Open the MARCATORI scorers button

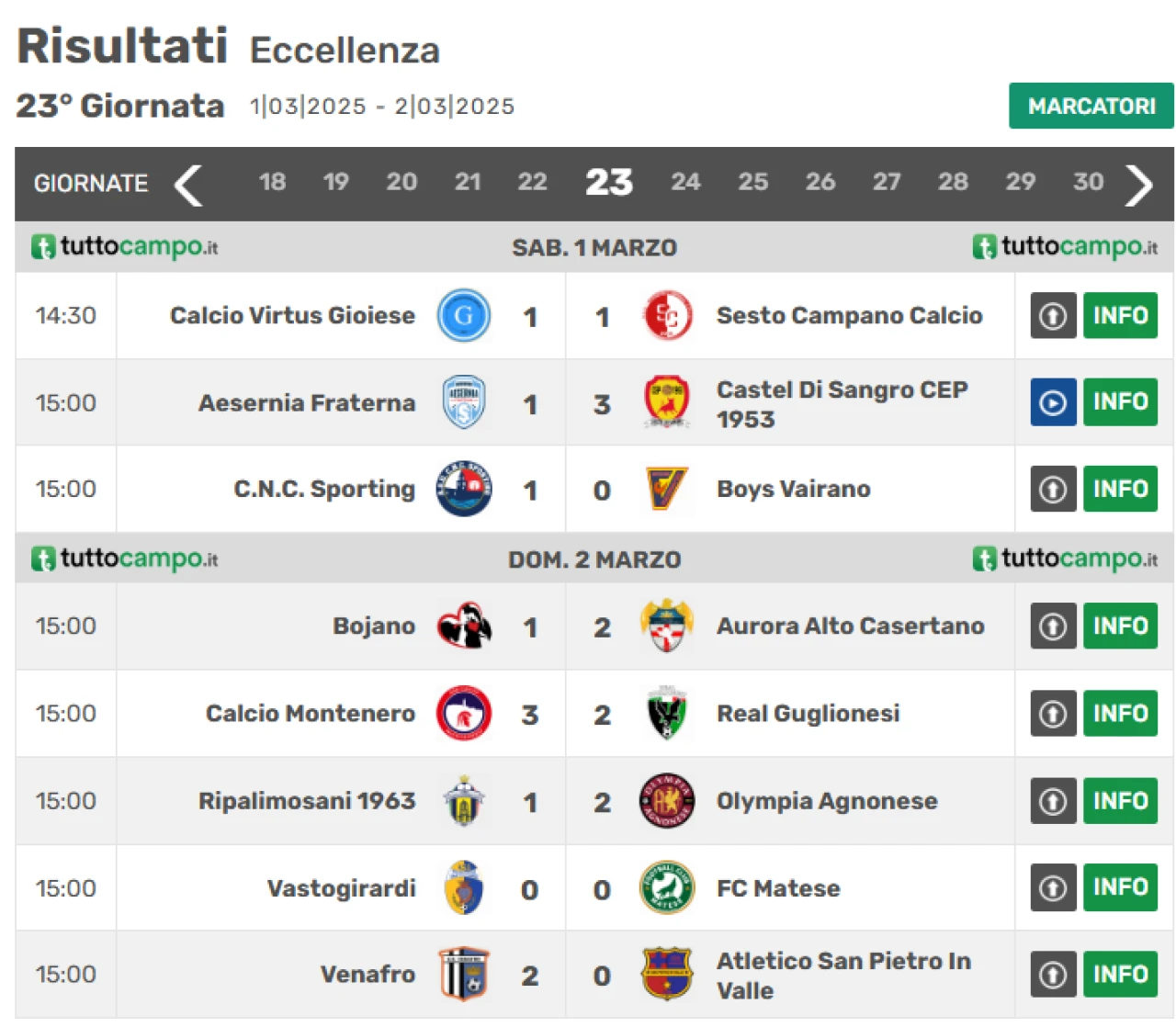[x=1091, y=106]
